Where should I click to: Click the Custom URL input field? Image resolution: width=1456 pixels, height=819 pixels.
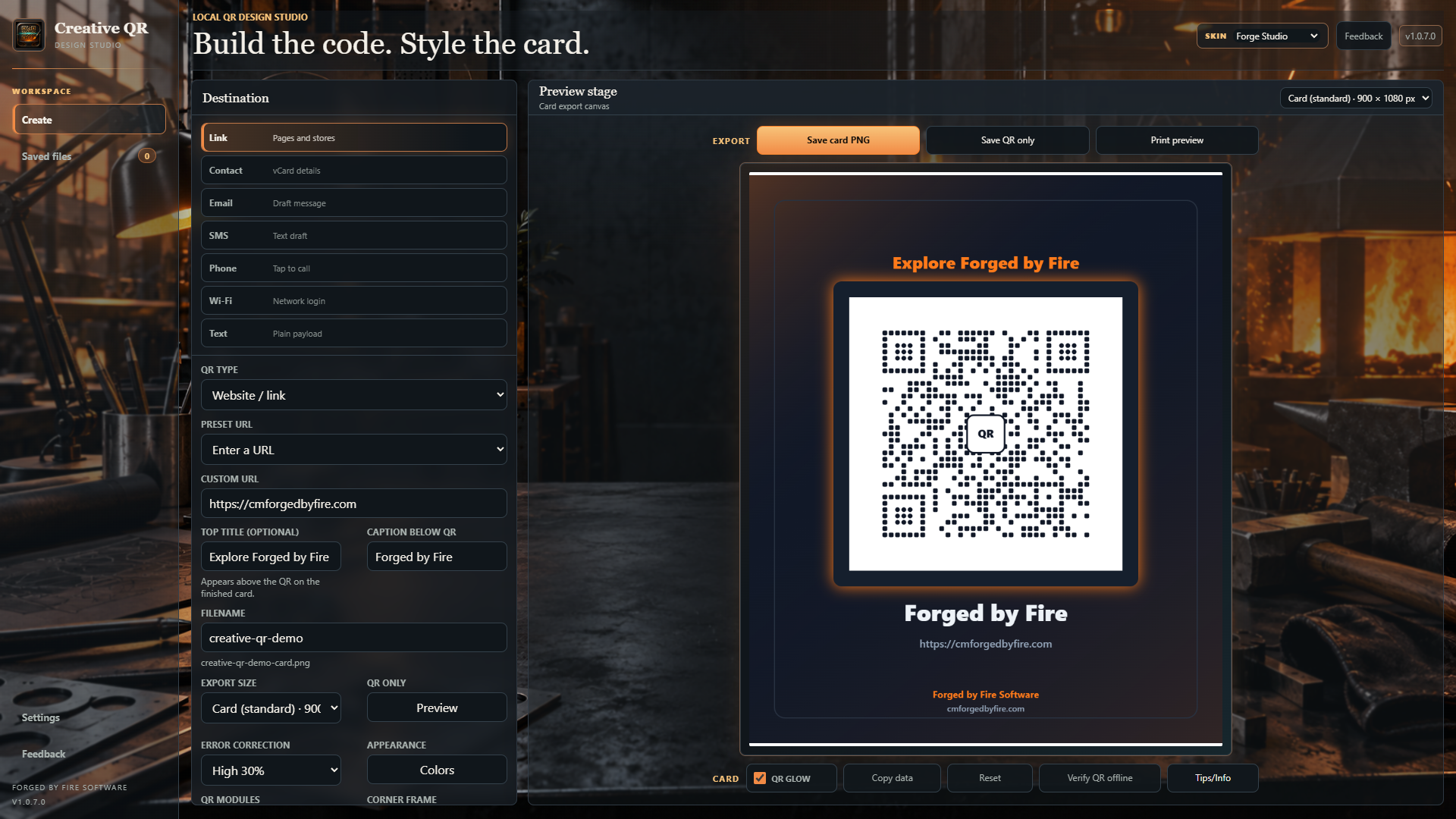pyautogui.click(x=354, y=504)
